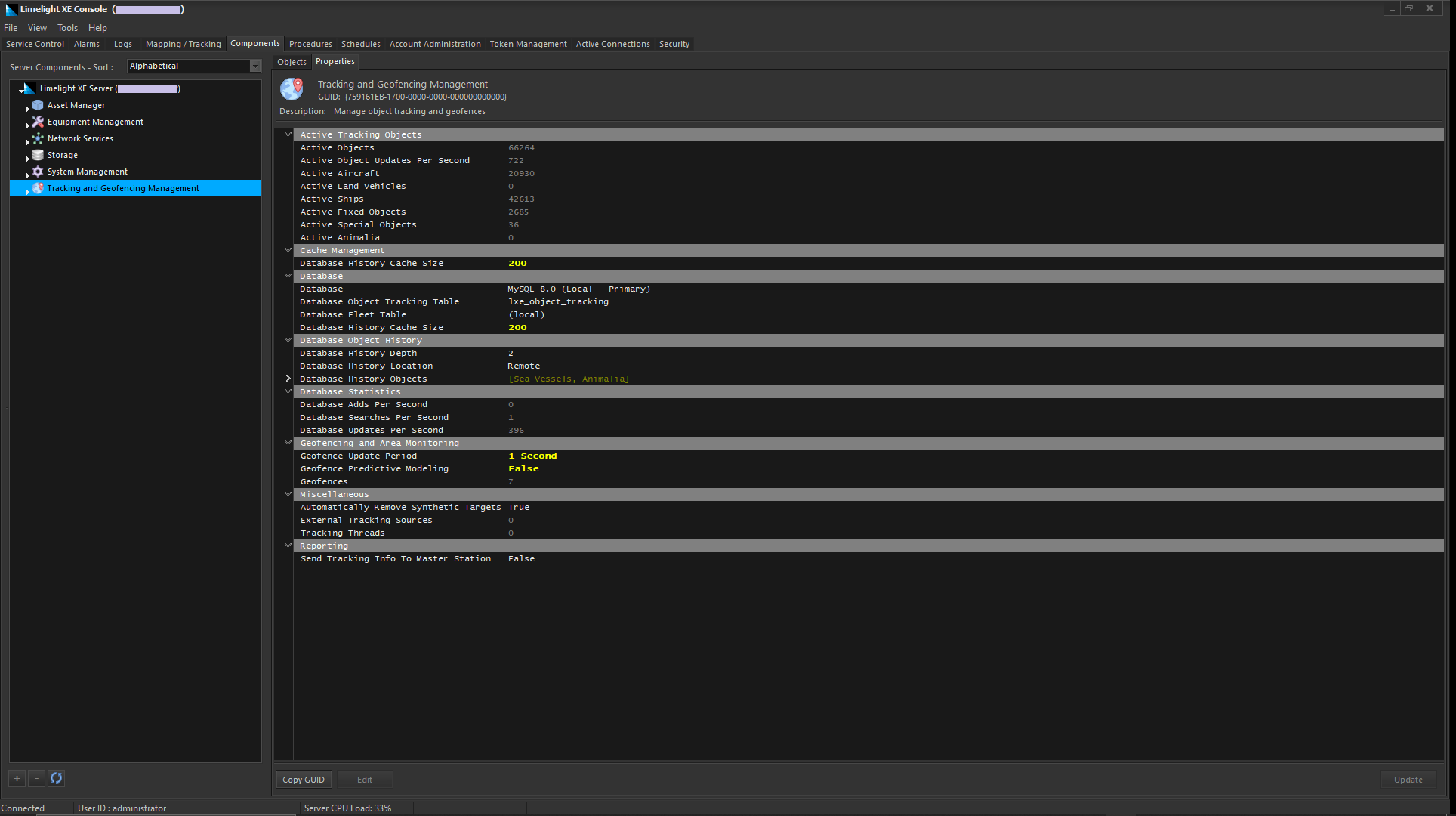Viewport: 1456px width, 816px height.
Task: Click the User ID administrator status entry
Action: pos(122,808)
